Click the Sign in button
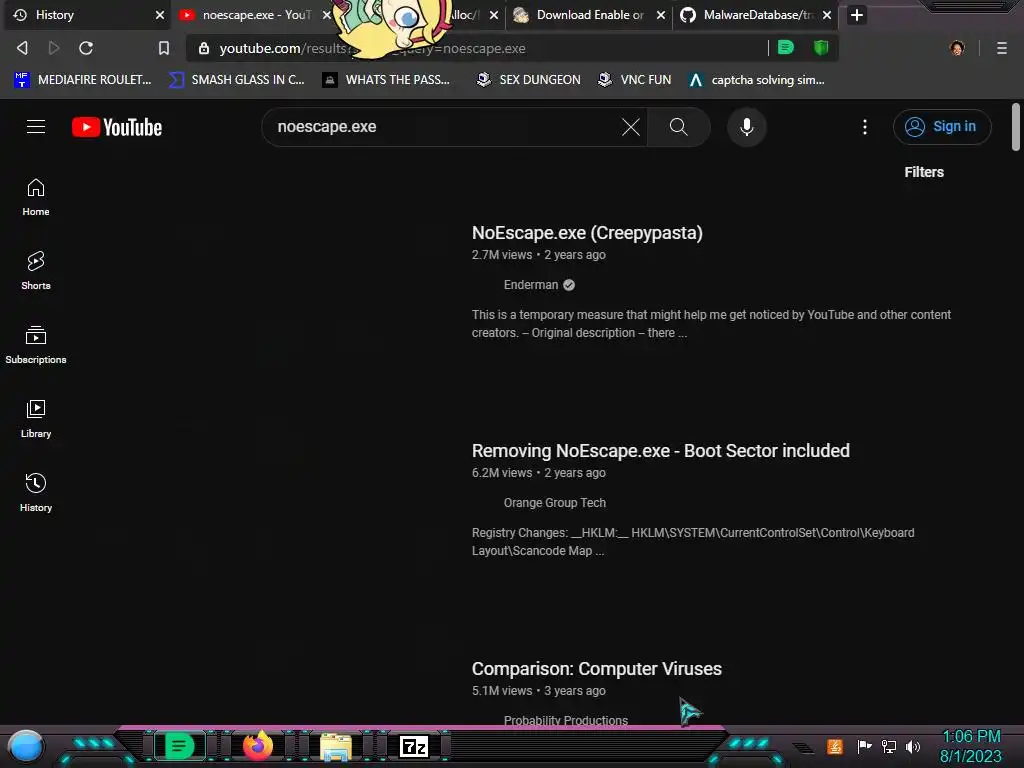Viewport: 1024px width, 768px height. point(942,127)
